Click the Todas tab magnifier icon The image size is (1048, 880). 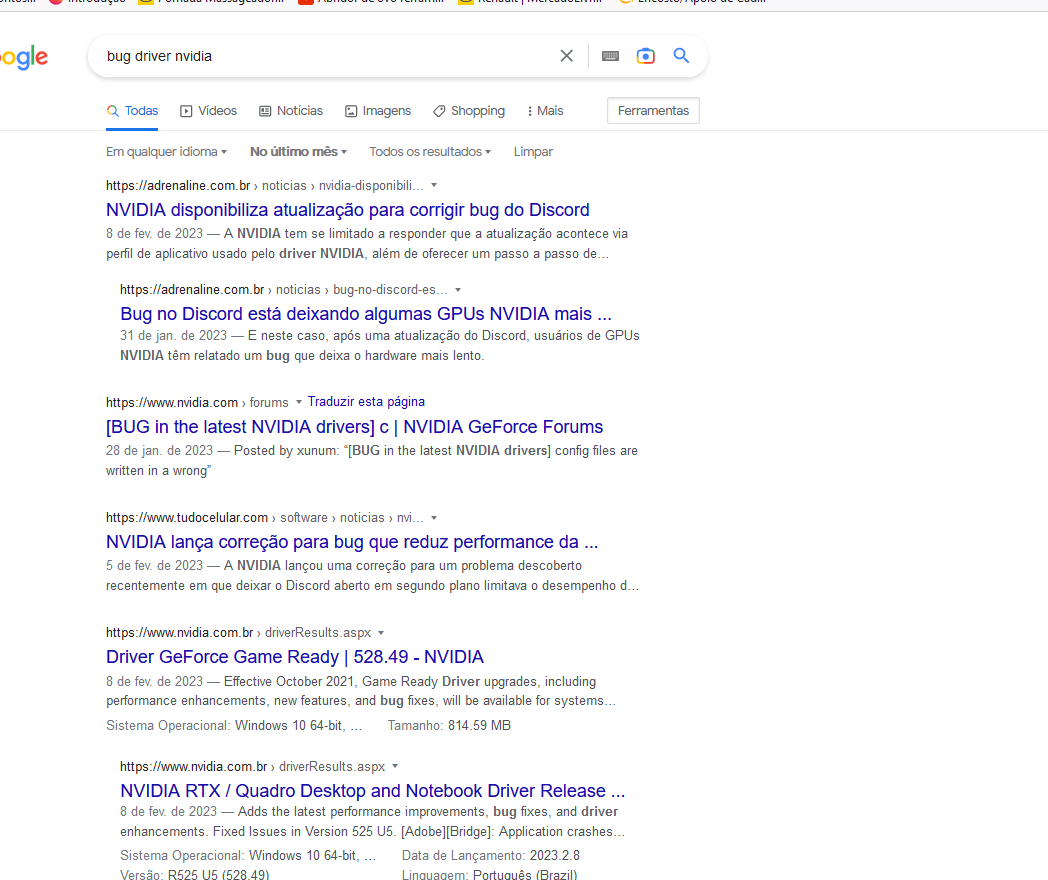[x=113, y=111]
